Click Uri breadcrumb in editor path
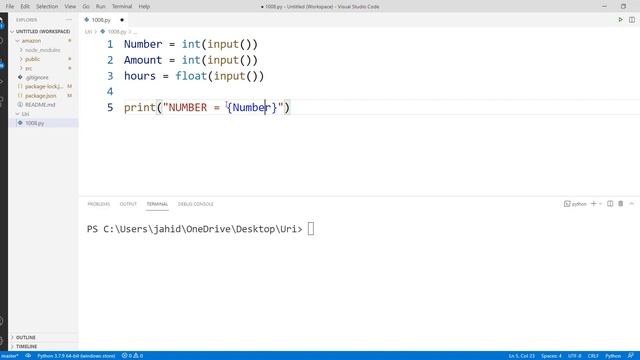Screen dimensions: 640x360 pyautogui.click(x=88, y=31)
